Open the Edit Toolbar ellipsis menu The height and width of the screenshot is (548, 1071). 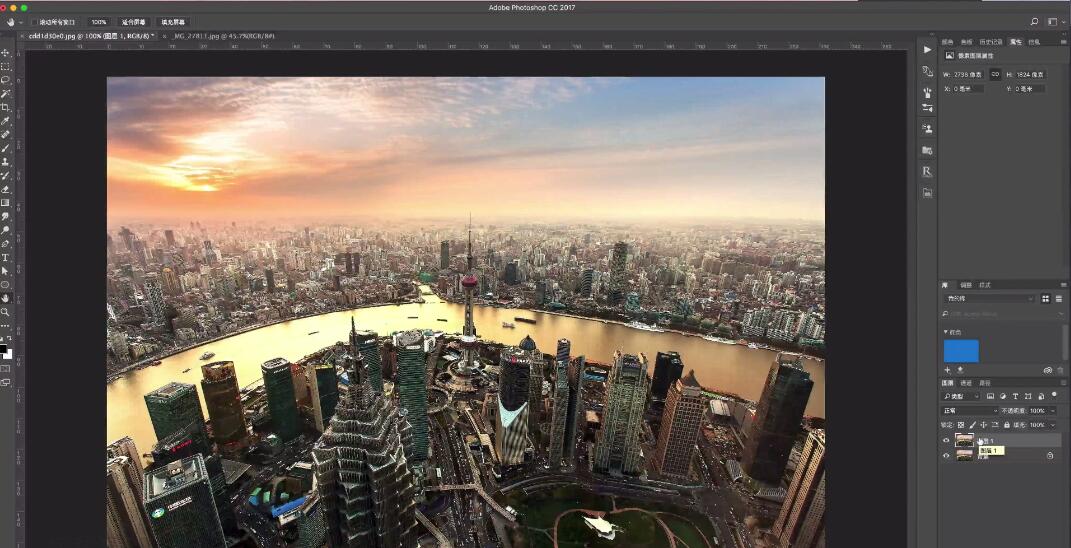pyautogui.click(x=5, y=326)
